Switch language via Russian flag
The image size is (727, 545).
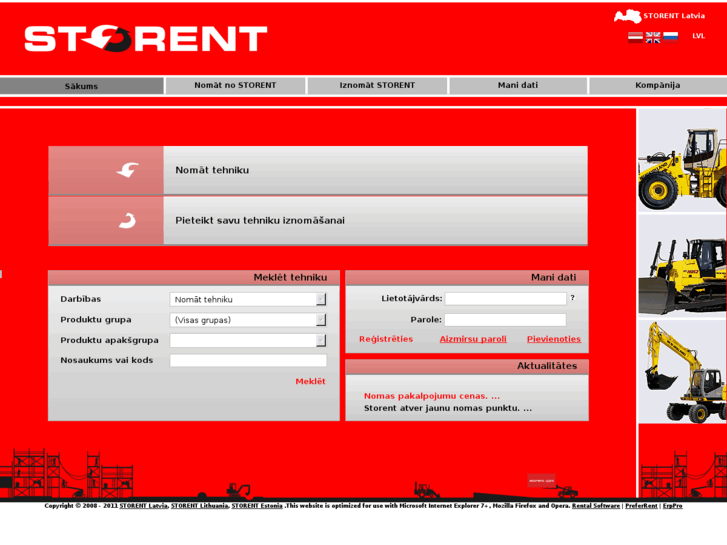pyautogui.click(x=670, y=37)
